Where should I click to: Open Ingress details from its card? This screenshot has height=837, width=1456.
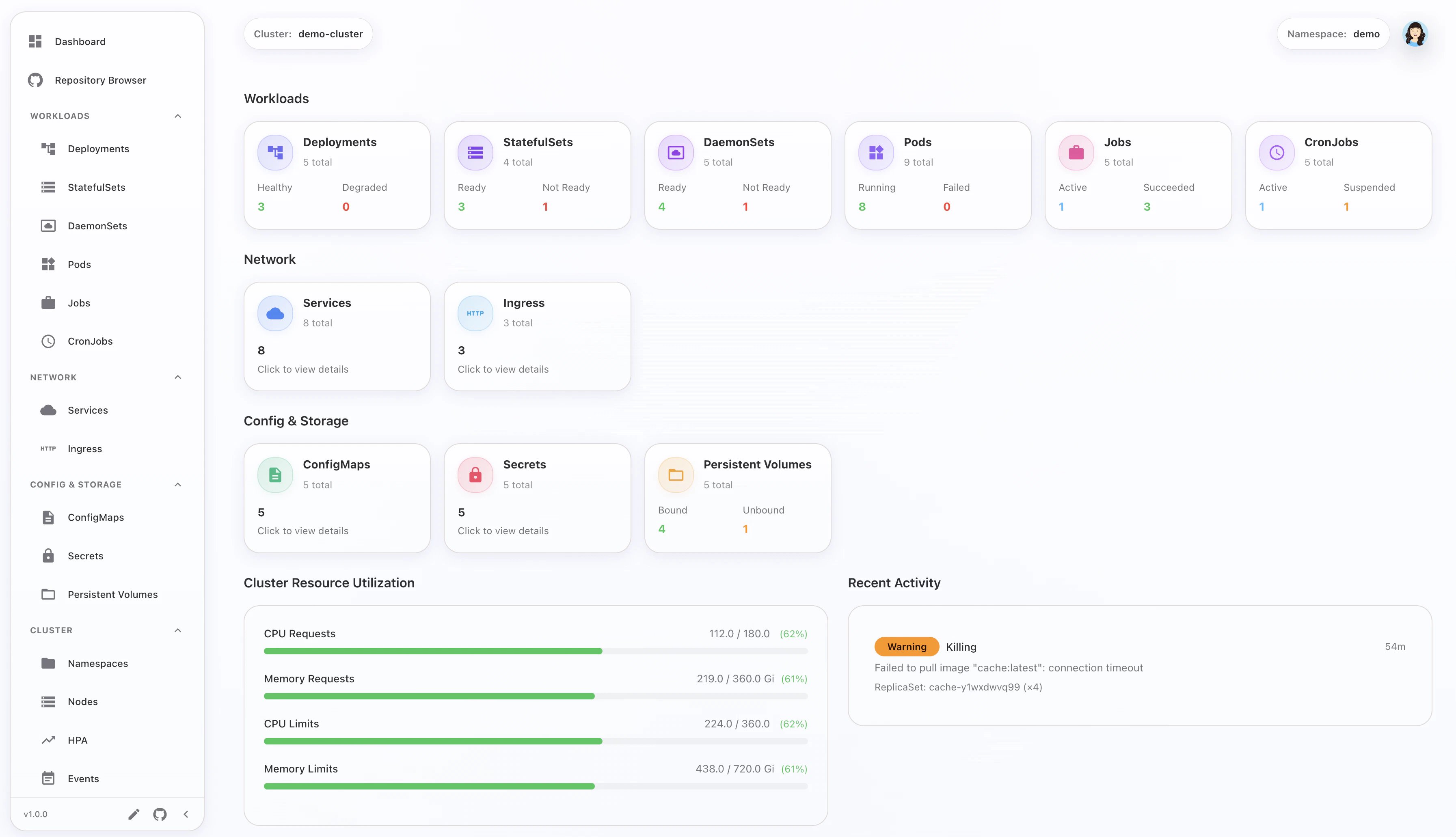(x=503, y=369)
